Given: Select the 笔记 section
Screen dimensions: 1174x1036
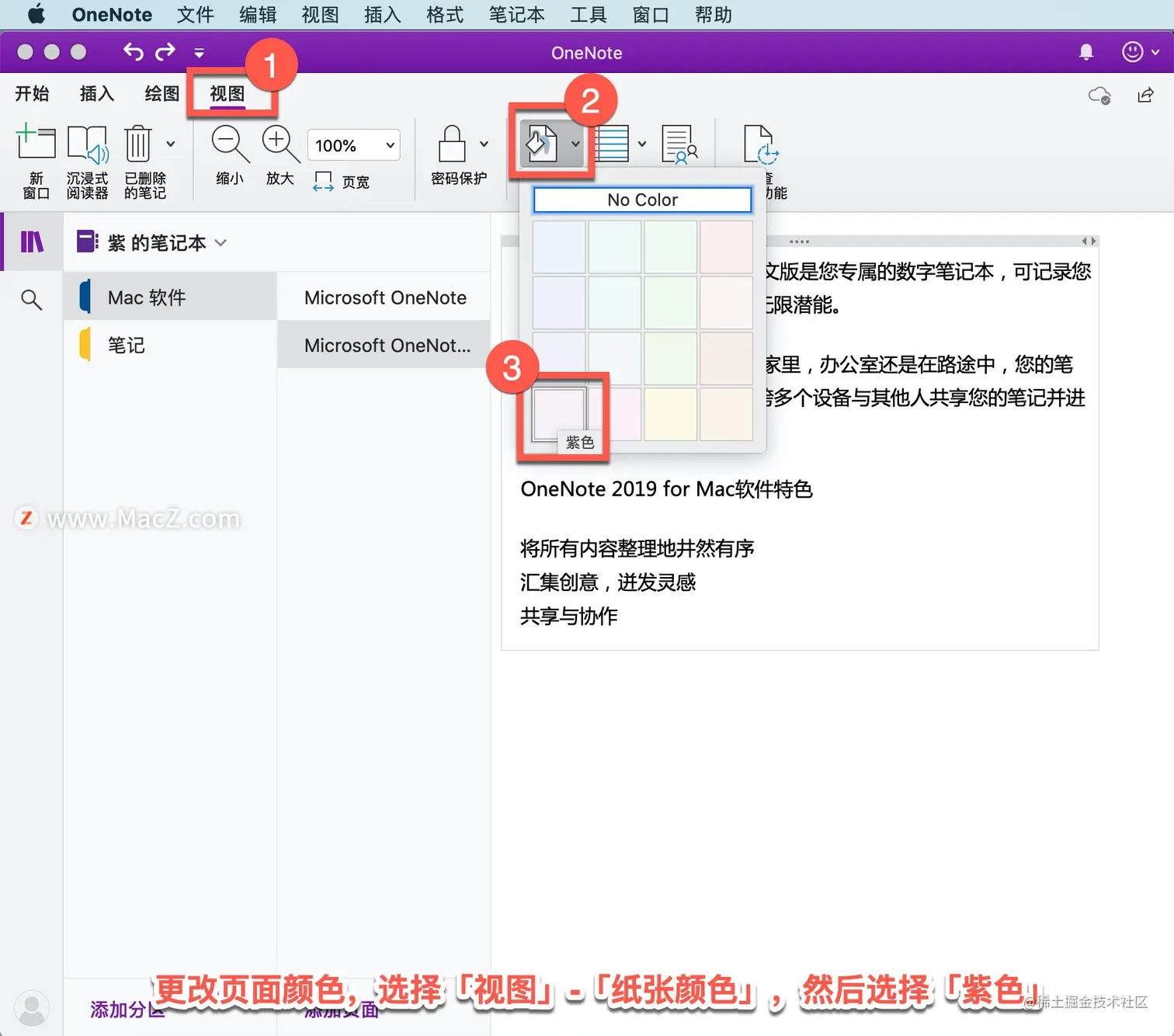Looking at the screenshot, I should pos(170,344).
